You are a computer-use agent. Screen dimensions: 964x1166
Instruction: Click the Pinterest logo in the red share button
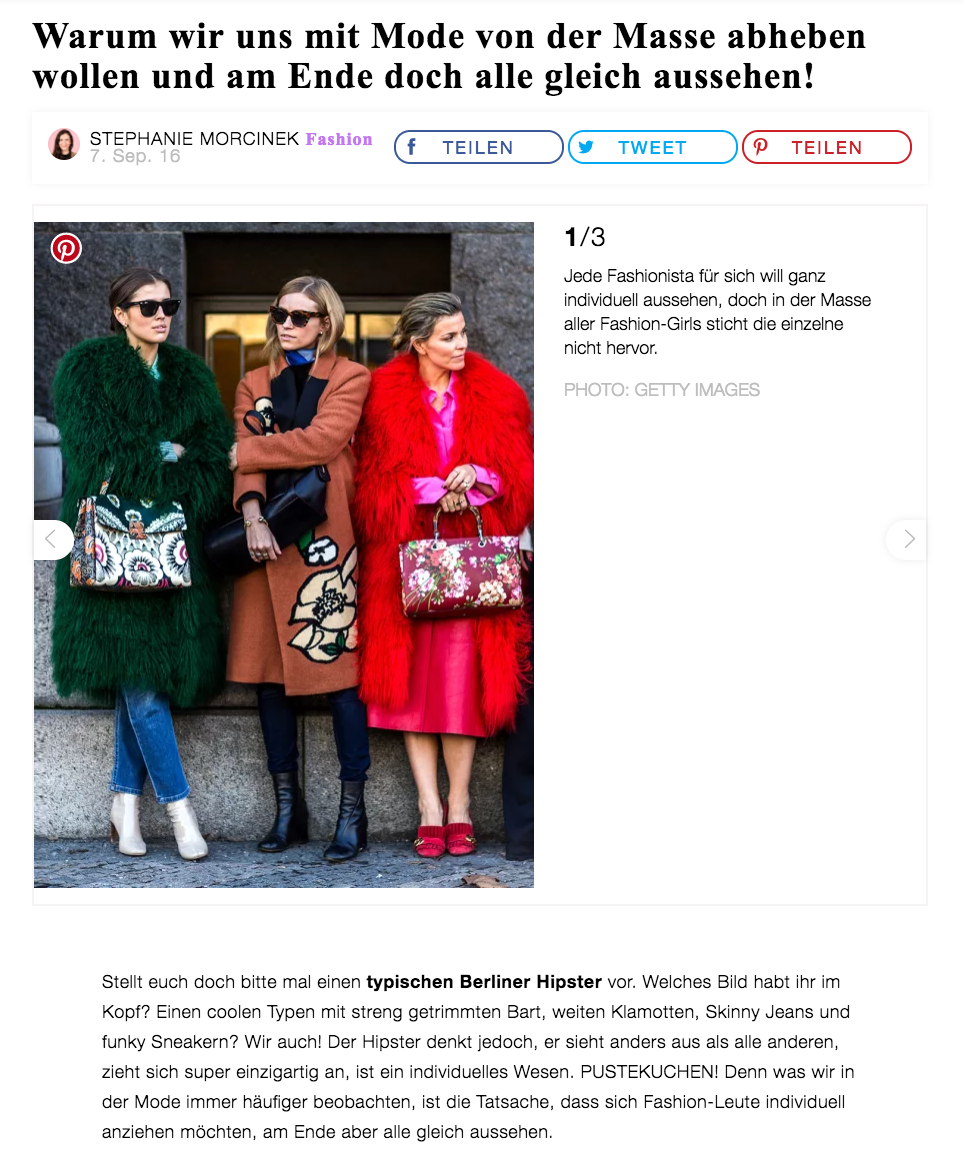click(760, 146)
